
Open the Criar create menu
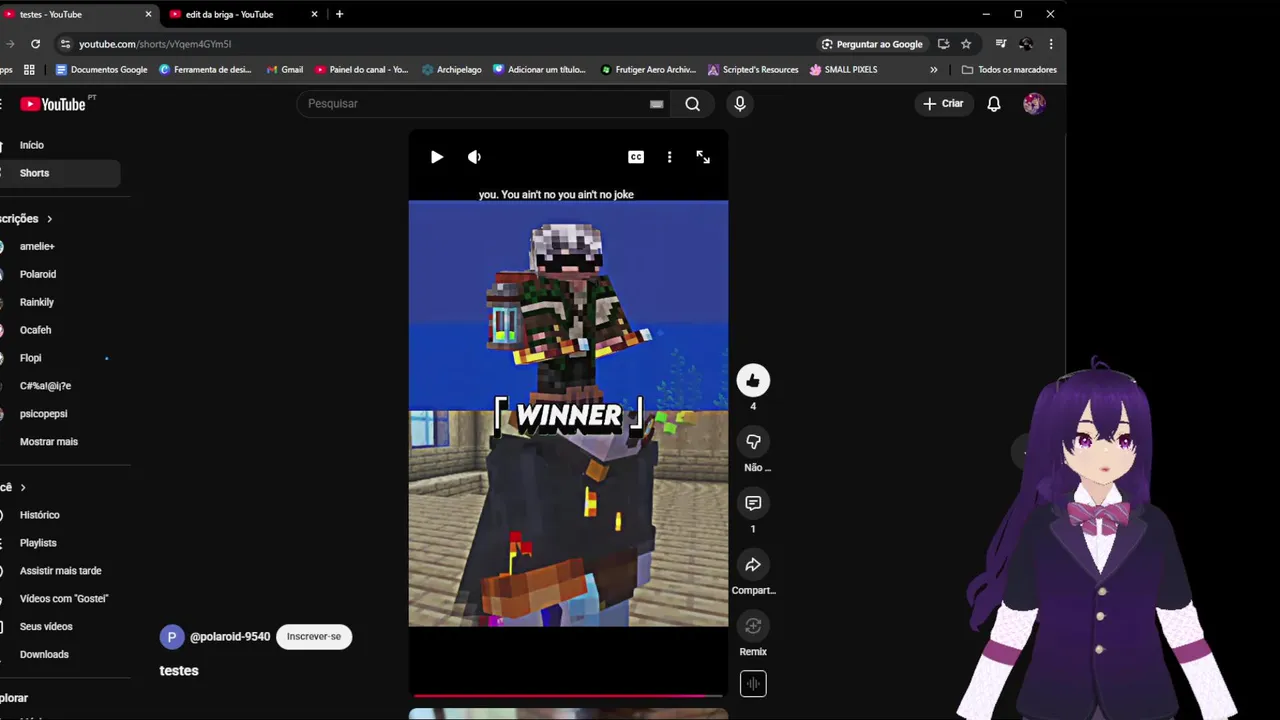[943, 104]
